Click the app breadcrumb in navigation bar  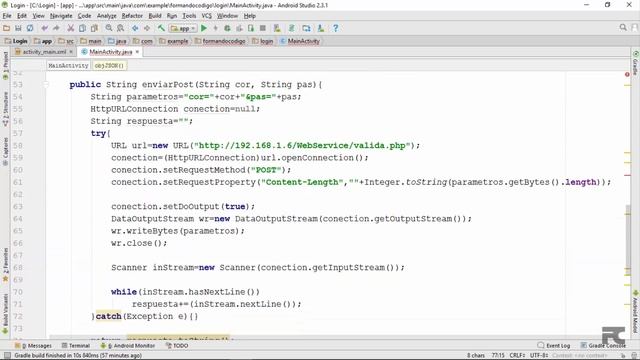pos(43,41)
